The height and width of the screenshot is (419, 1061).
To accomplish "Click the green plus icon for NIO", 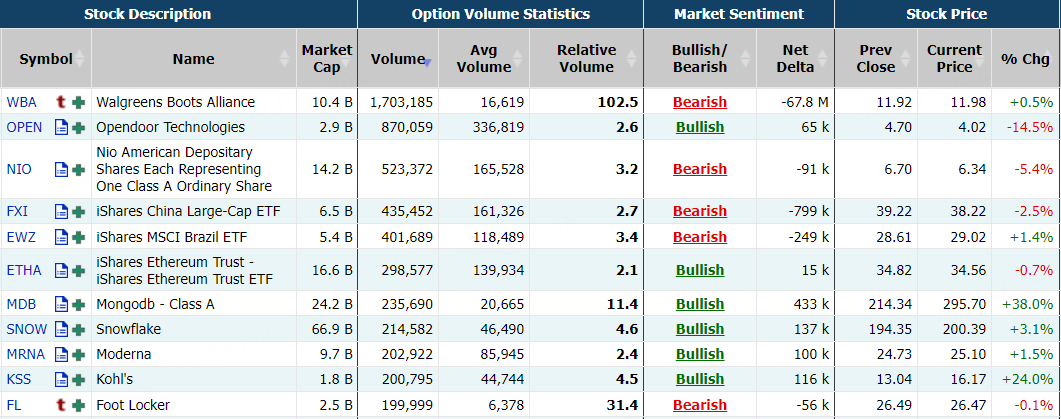I will tap(78, 169).
